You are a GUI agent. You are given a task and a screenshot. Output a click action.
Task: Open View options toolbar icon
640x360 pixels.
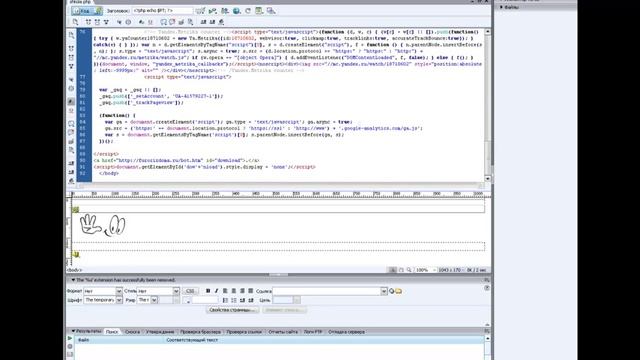(259, 11)
